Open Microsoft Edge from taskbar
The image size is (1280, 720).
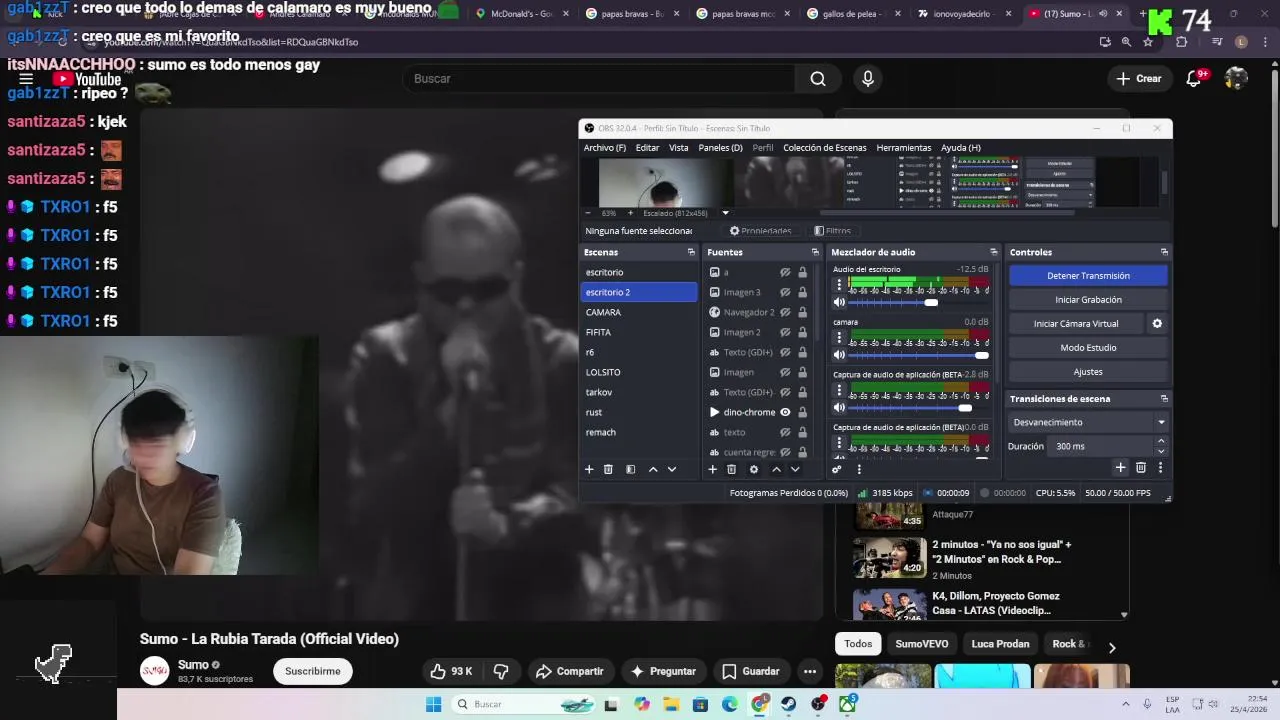click(730, 704)
